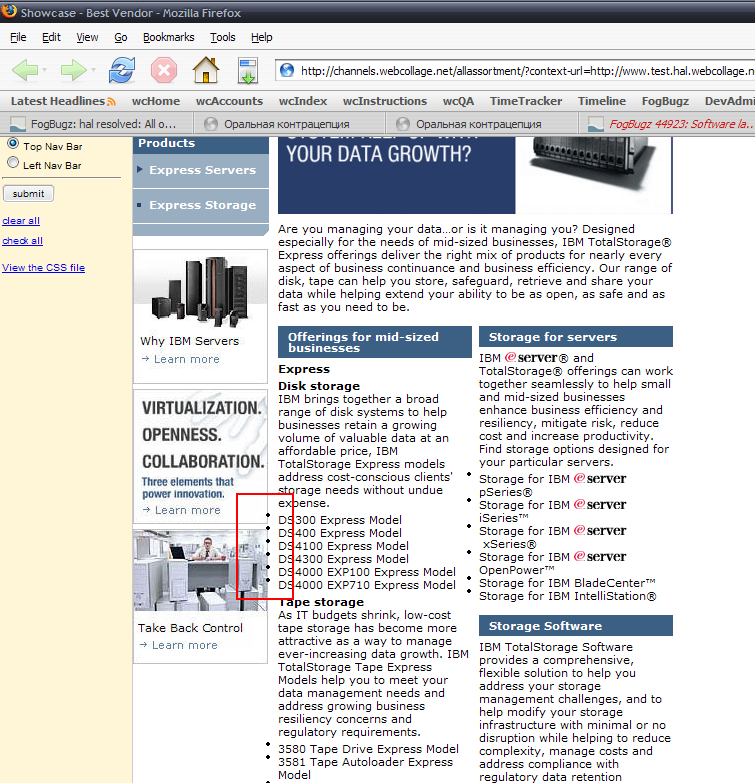Open Storage for IBM IntelliStation link

(x=568, y=596)
